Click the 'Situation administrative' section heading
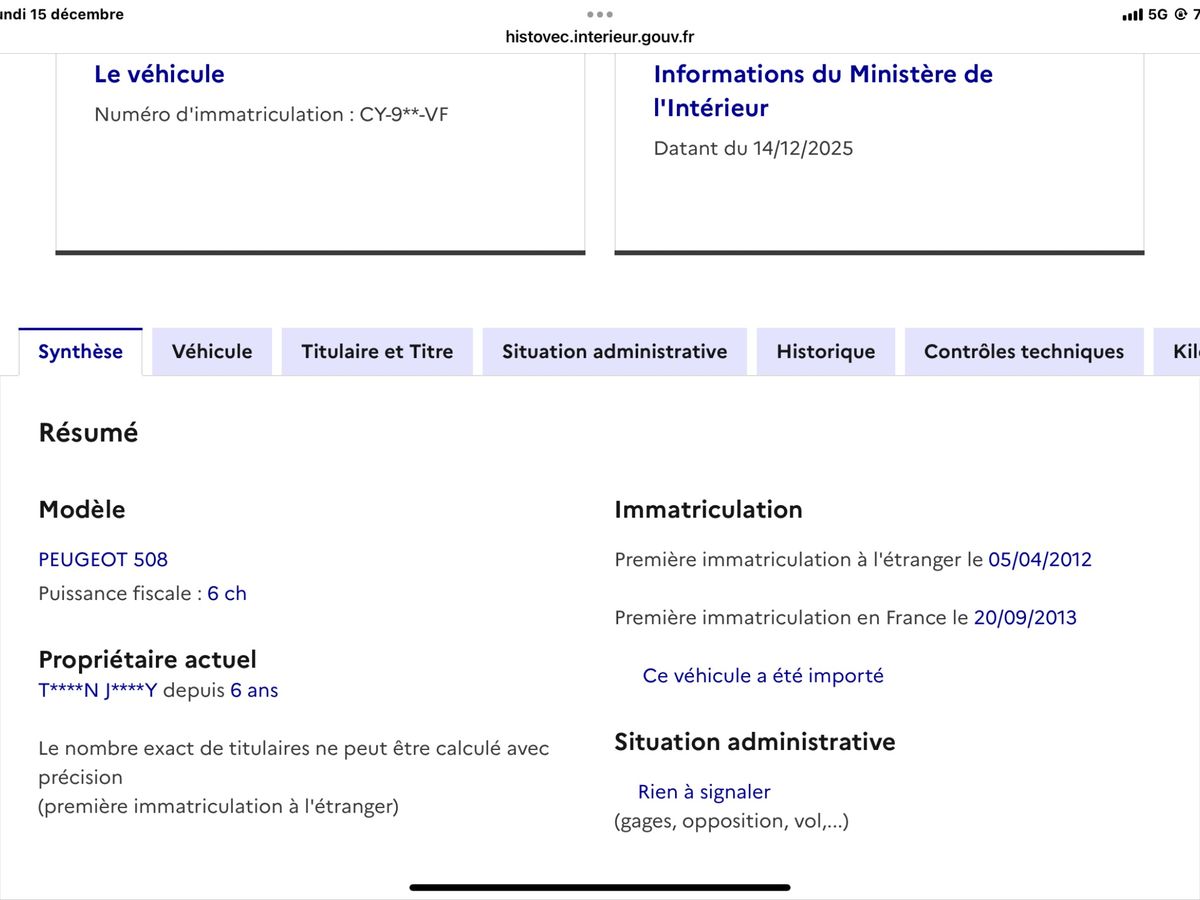 755,742
